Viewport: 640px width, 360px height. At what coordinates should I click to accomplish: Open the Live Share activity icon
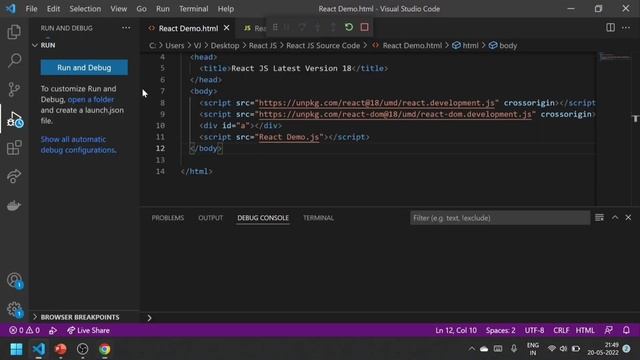(x=14, y=176)
